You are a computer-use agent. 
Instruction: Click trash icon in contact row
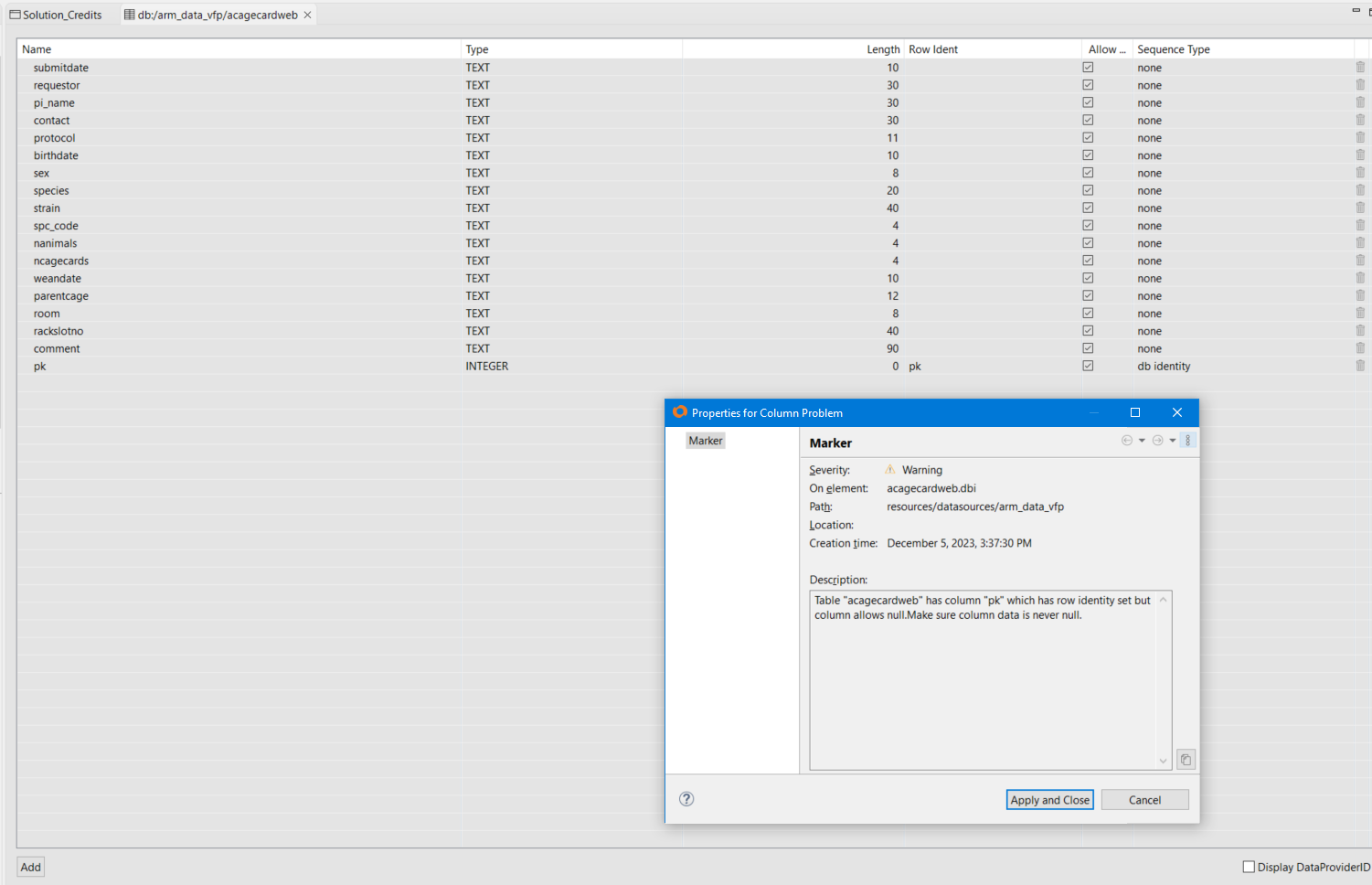tap(1360, 120)
